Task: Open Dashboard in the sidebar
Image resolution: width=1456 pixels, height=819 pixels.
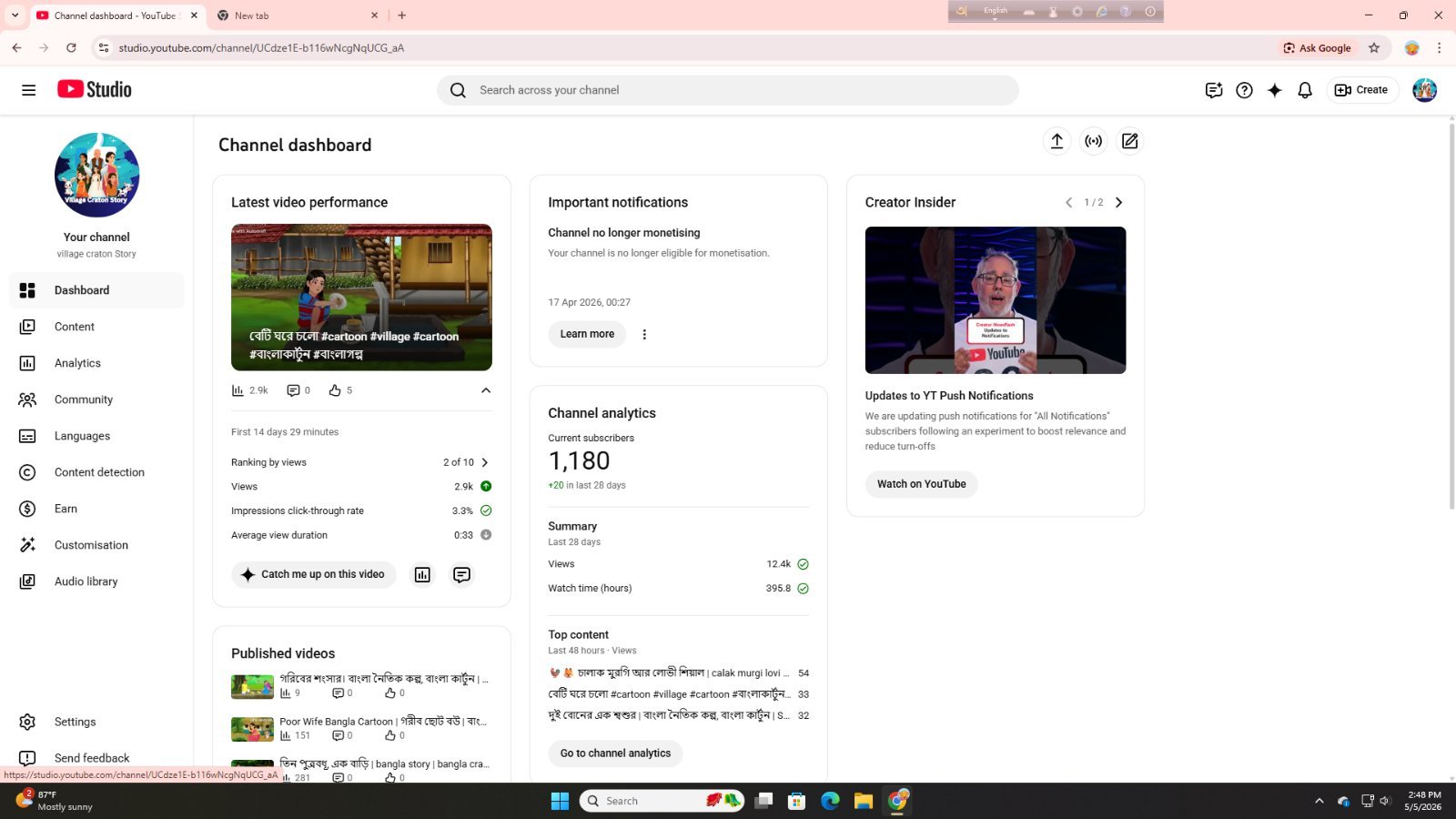Action: pyautogui.click(x=96, y=290)
